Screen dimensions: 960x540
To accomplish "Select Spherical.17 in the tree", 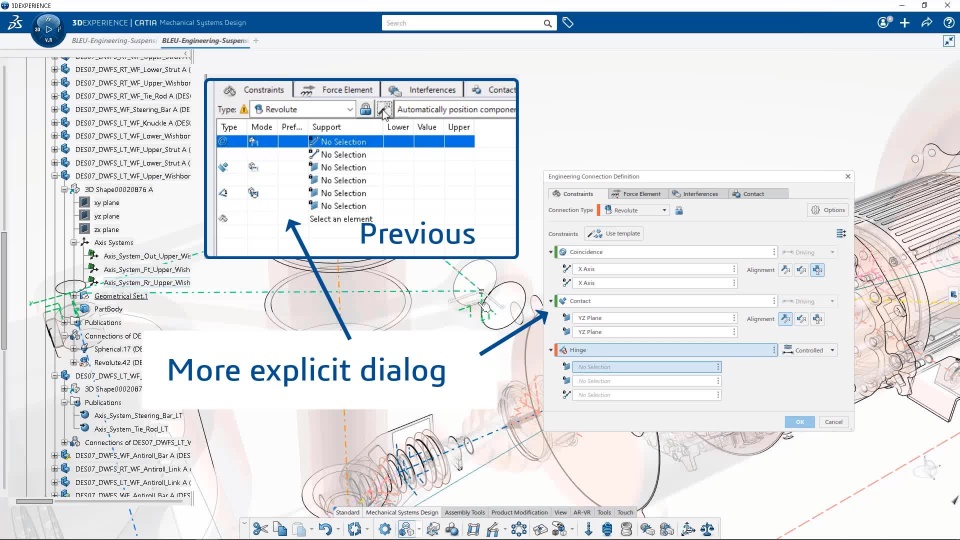I will [118, 349].
